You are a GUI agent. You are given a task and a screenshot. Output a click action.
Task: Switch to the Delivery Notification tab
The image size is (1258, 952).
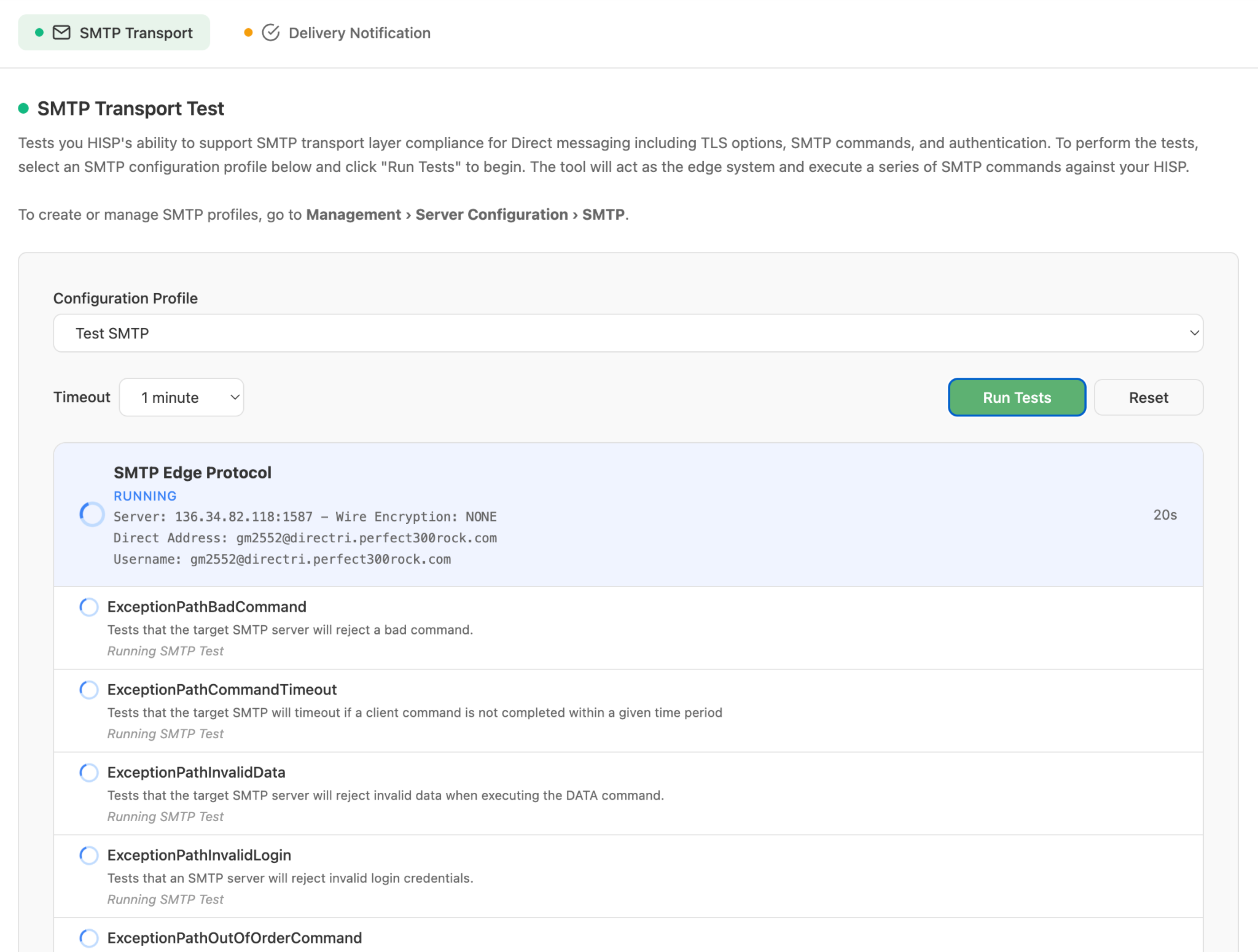pos(337,33)
